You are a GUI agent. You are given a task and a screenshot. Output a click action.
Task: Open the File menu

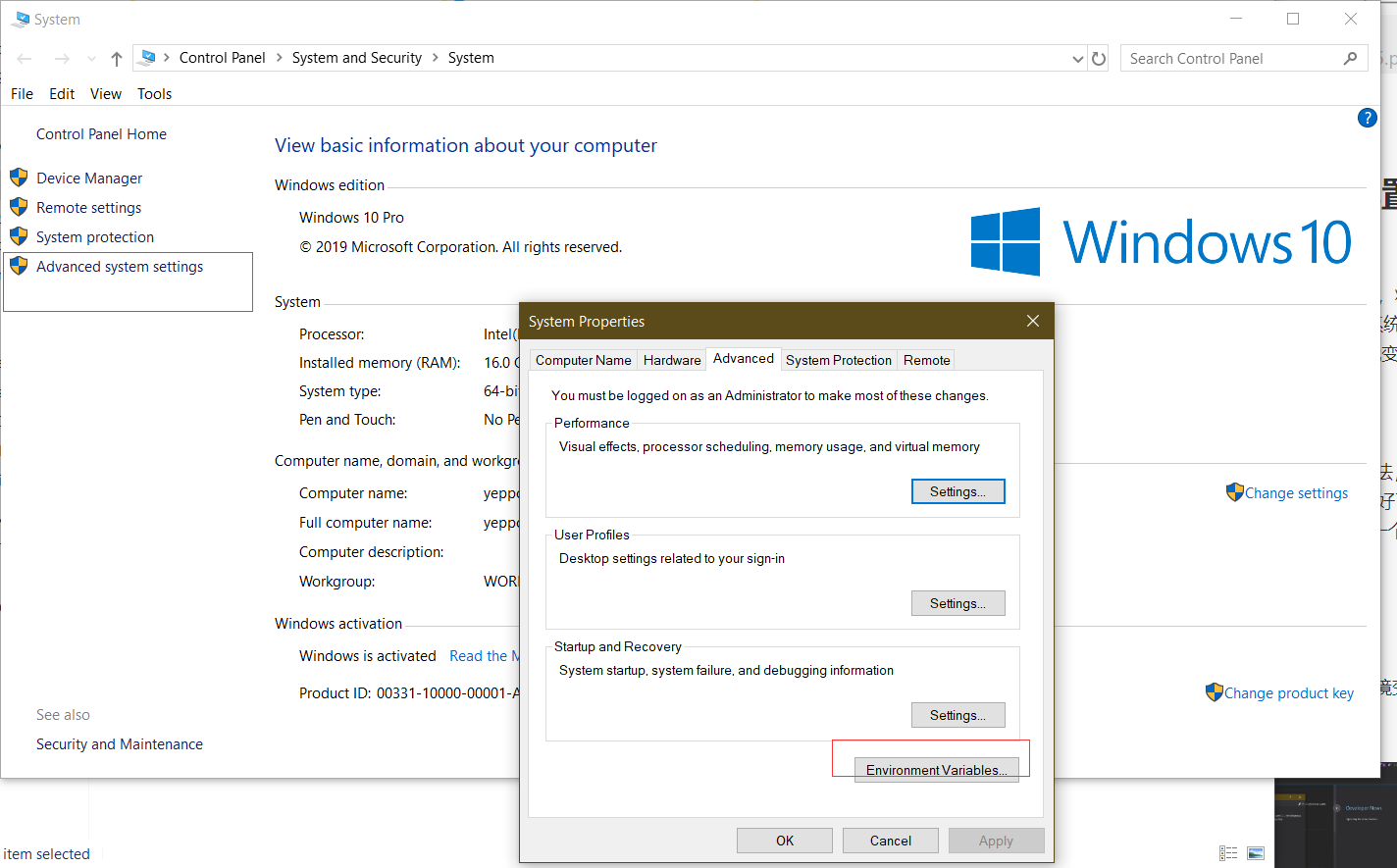pos(22,94)
